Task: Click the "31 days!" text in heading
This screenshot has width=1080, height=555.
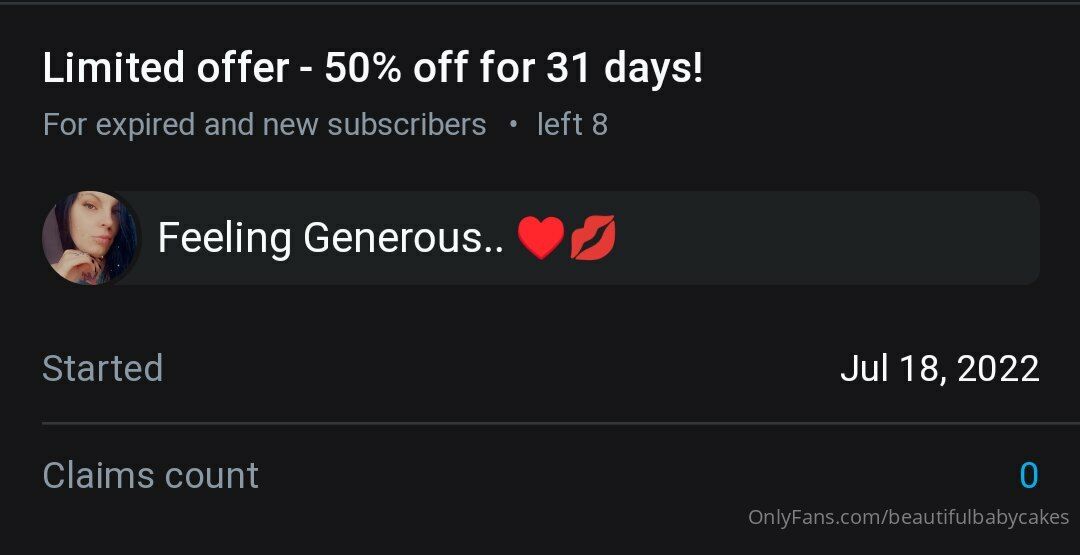Action: [625, 68]
